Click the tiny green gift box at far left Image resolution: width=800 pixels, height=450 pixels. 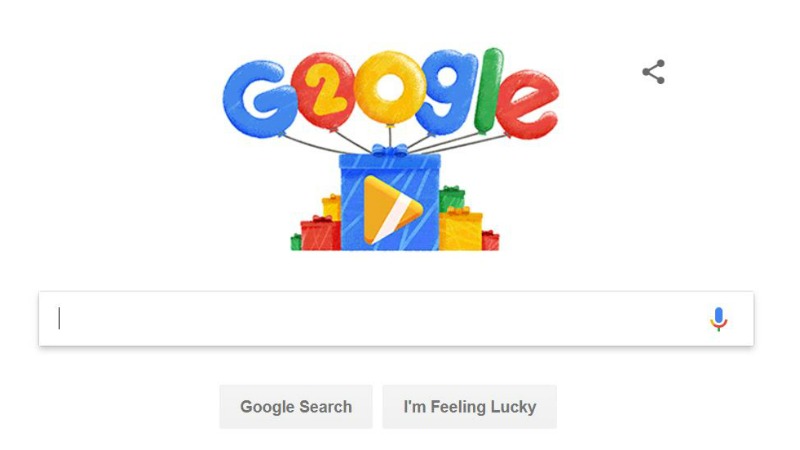295,242
